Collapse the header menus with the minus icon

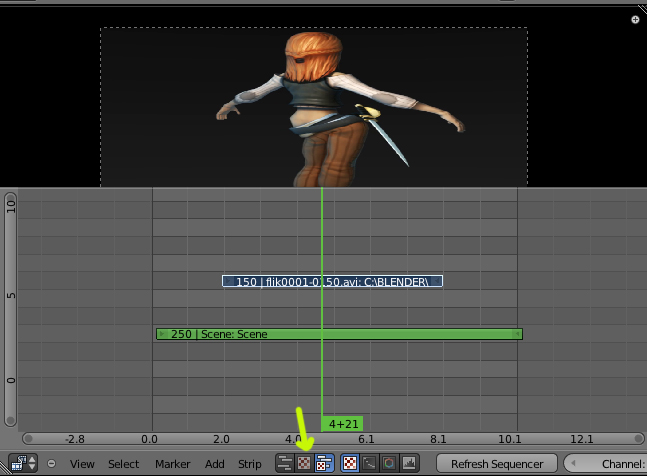click(52, 464)
